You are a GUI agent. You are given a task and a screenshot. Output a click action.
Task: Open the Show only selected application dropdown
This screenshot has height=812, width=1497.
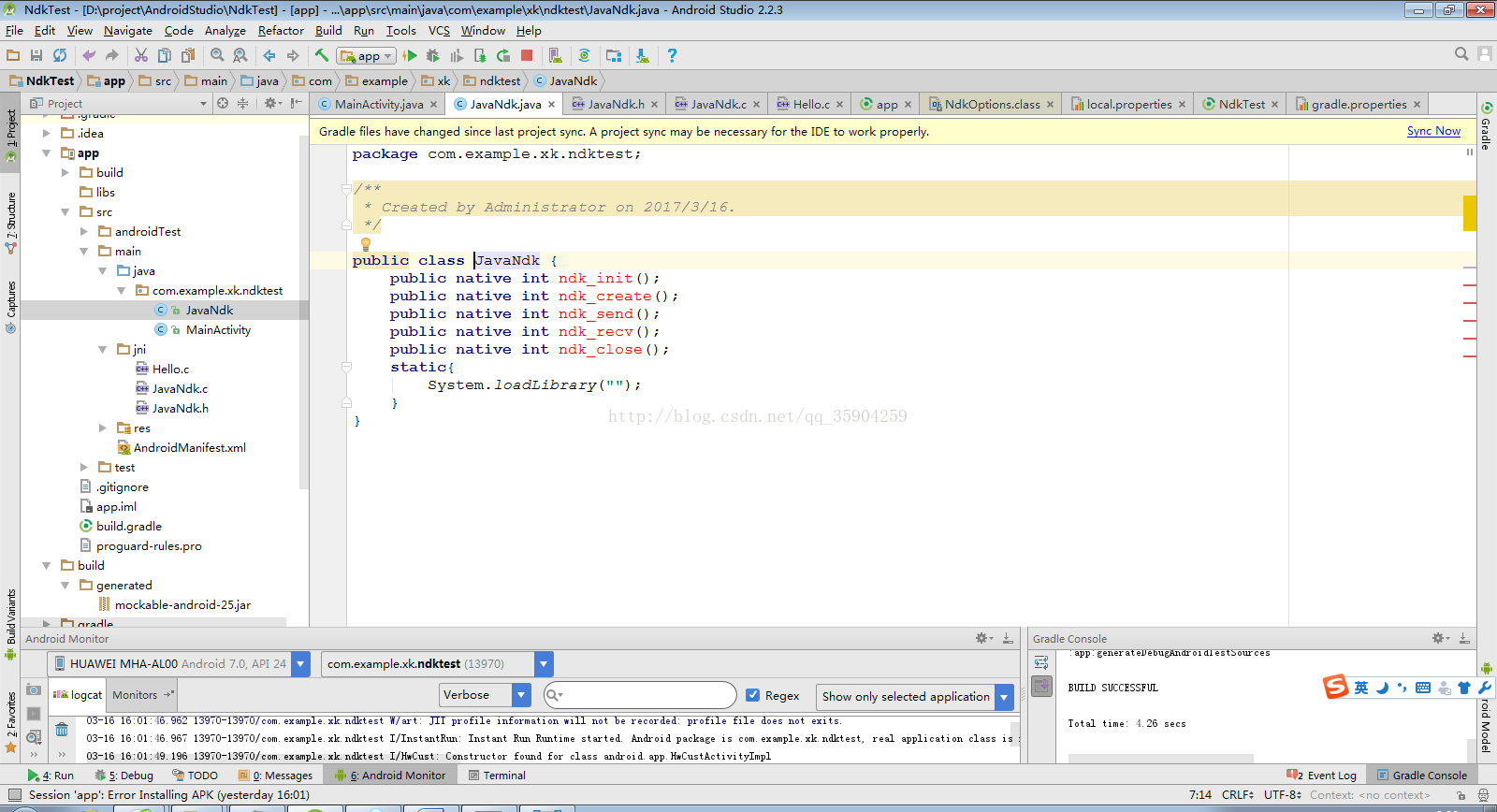(915, 696)
